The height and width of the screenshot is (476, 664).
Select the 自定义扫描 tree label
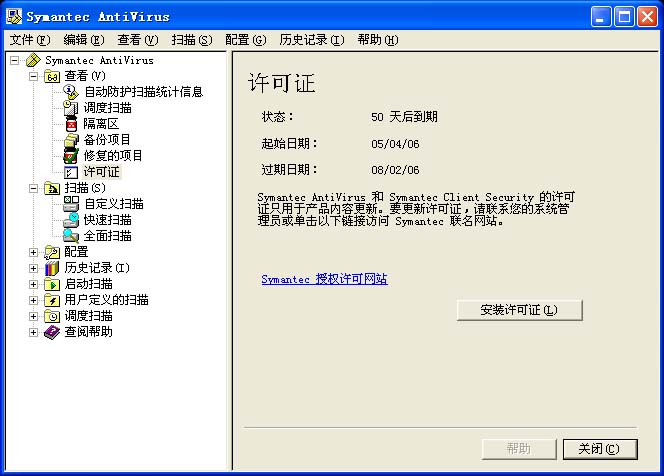tap(114, 204)
